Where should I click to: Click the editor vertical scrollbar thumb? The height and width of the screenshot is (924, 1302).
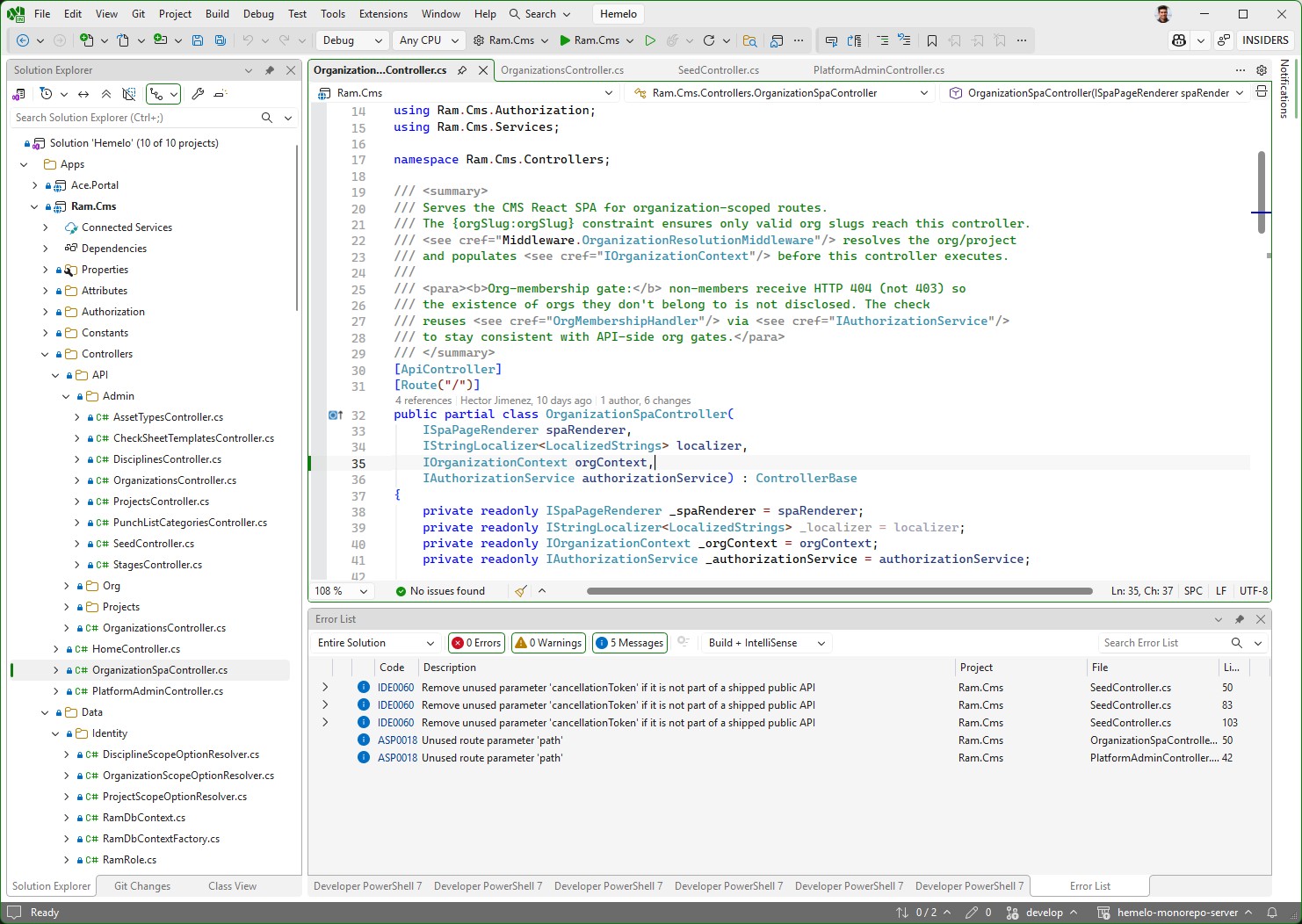[x=1262, y=191]
